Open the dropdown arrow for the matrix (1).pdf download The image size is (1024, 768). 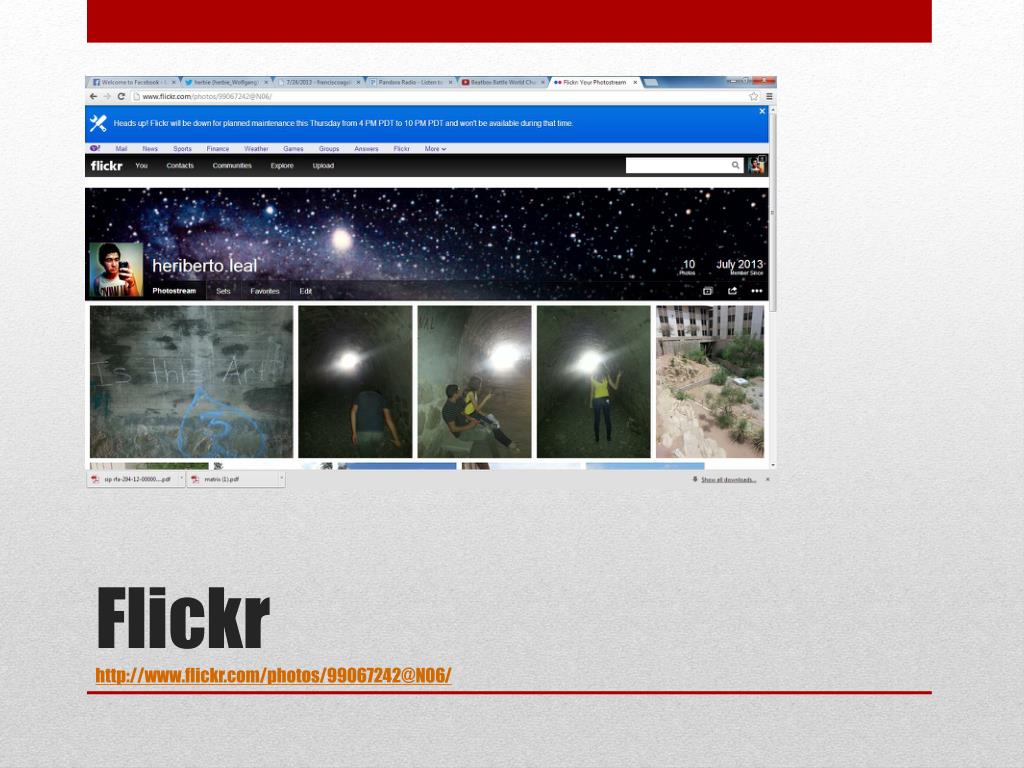pyautogui.click(x=281, y=479)
